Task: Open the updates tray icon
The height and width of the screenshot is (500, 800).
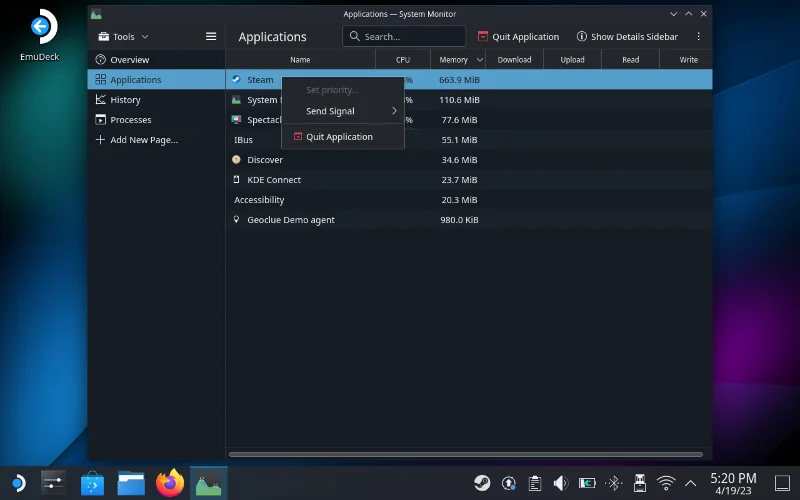Action: [x=509, y=483]
